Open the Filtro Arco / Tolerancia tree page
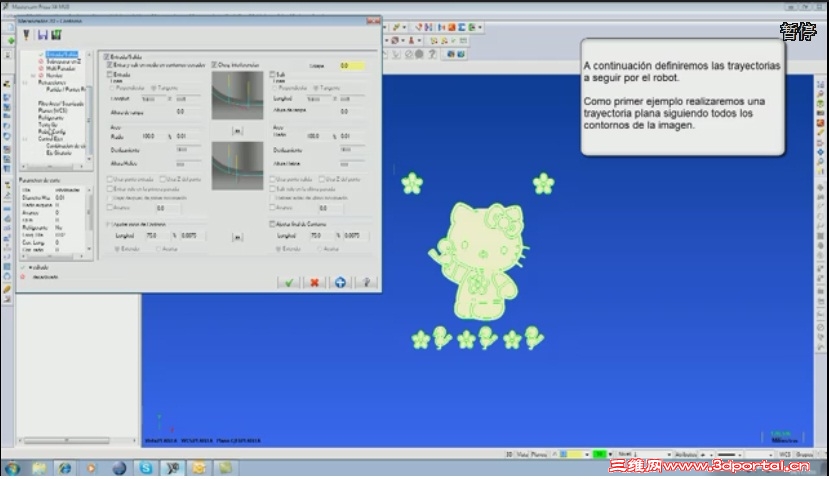829x479 pixels. (x=61, y=104)
